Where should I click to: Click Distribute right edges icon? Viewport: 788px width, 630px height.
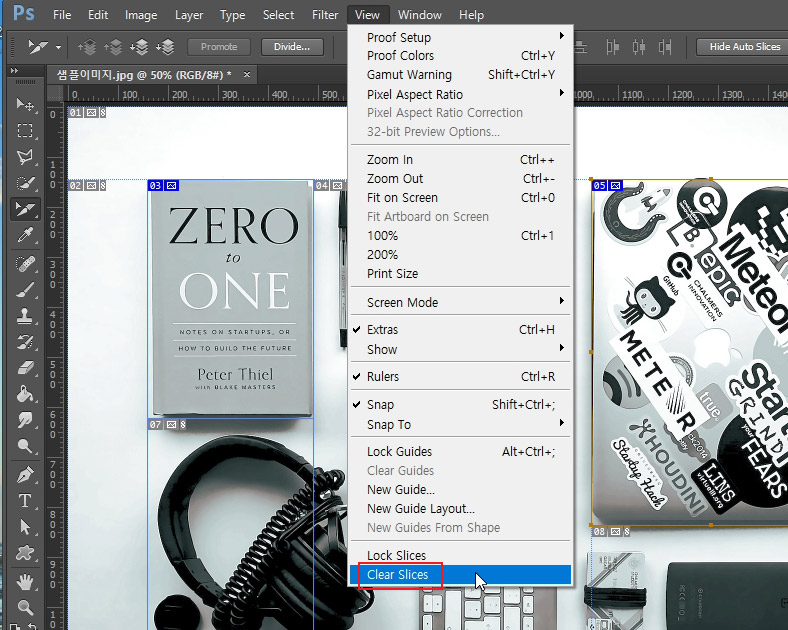[x=665, y=47]
